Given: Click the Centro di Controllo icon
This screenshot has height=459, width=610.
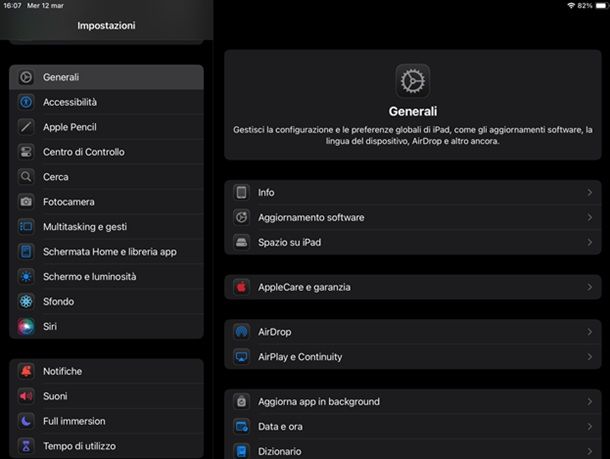Looking at the screenshot, I should [x=26, y=152].
